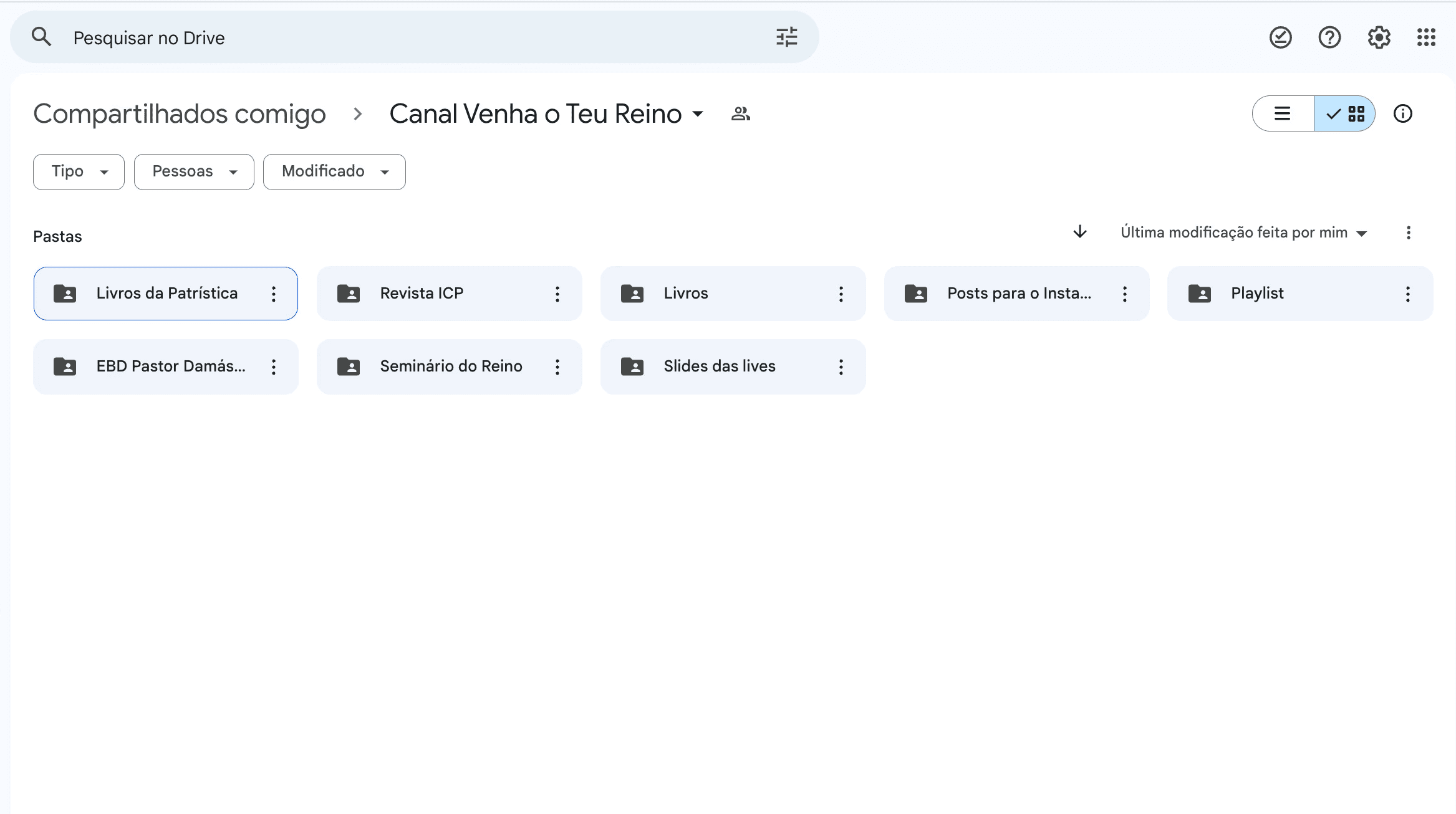1456x814 pixels.
Task: Reverse sort direction with the down arrow
Action: 1080,232
